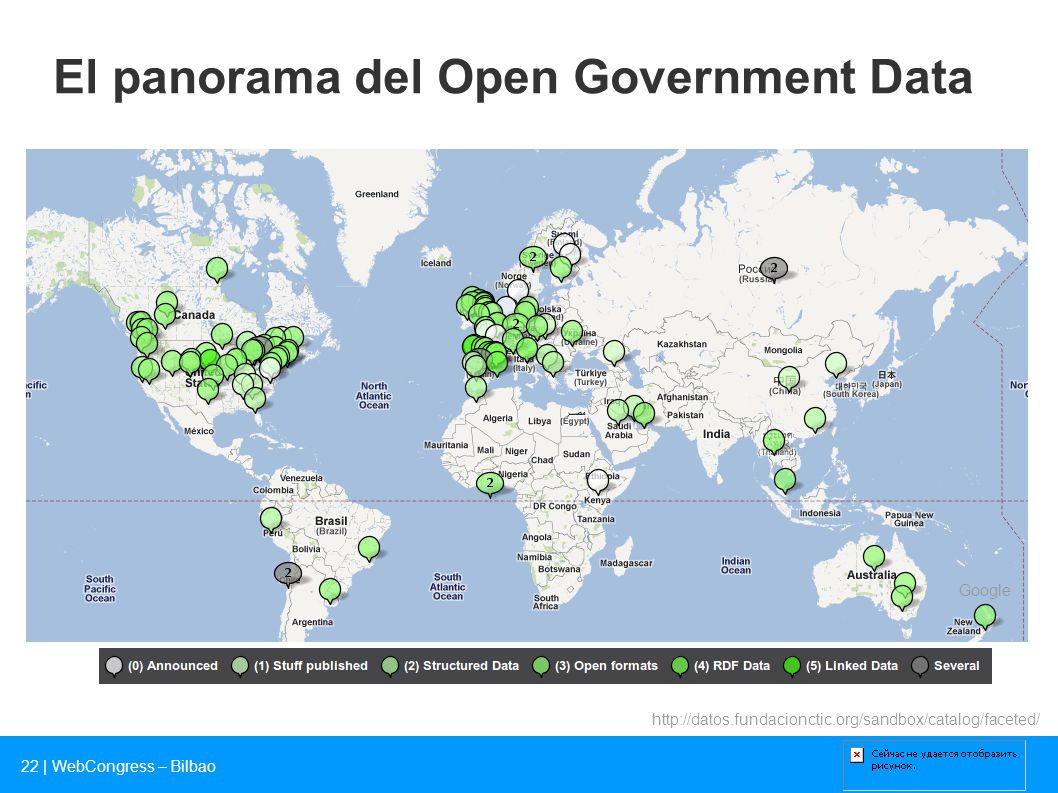Click the 'Venezuela' map label

[302, 478]
